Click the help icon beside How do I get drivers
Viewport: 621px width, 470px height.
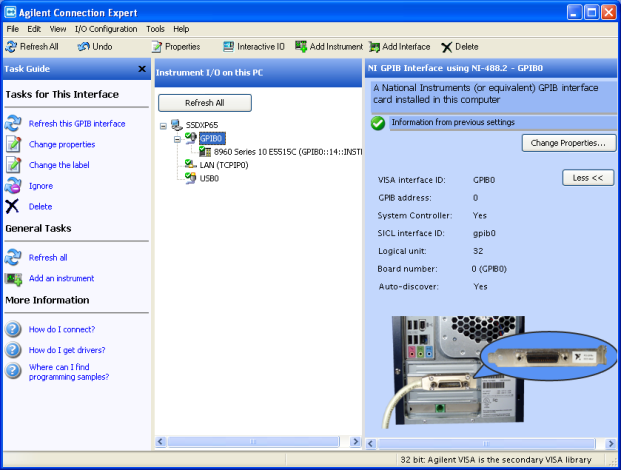pos(13,350)
